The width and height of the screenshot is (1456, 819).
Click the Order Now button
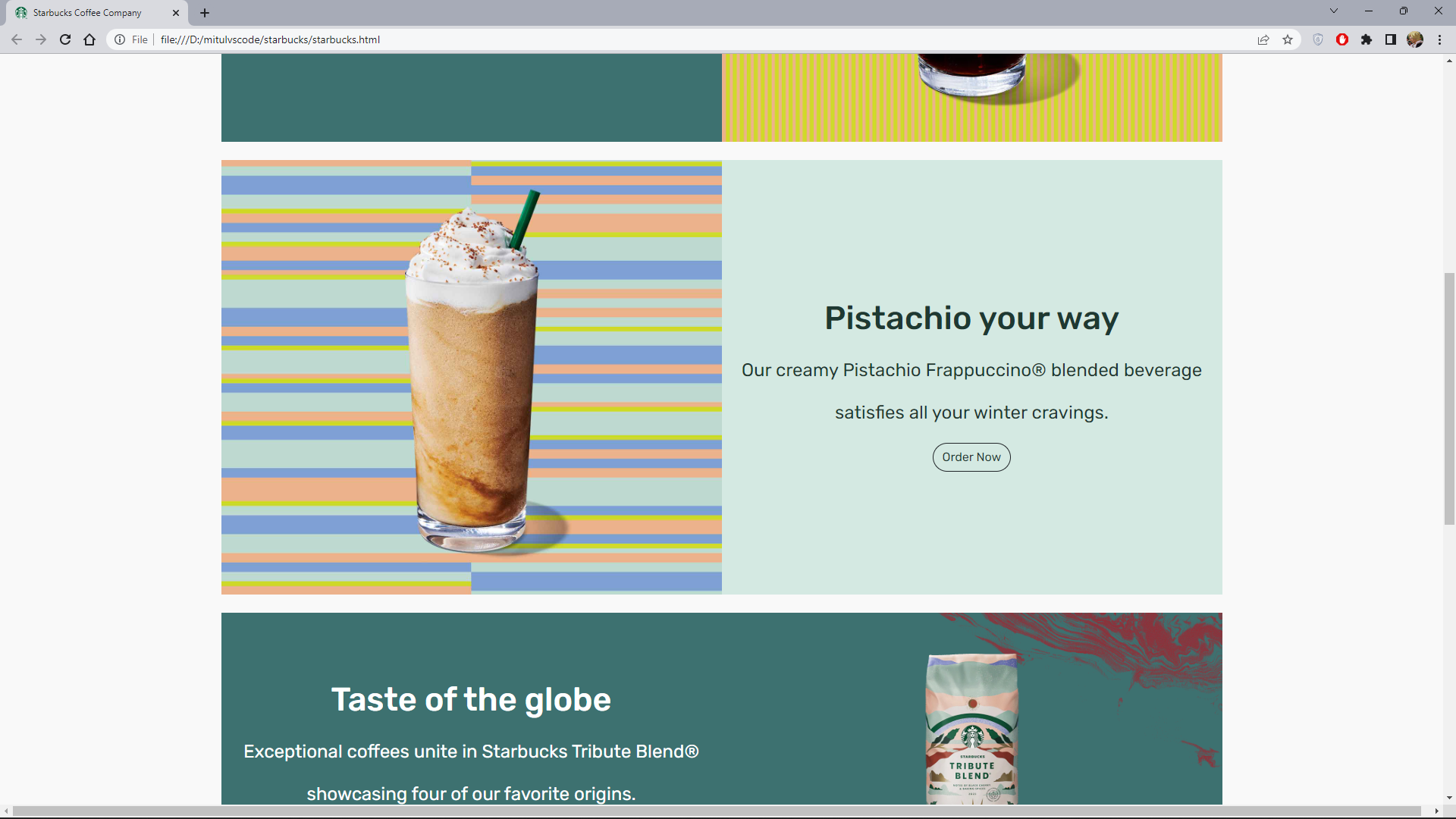pyautogui.click(x=971, y=457)
